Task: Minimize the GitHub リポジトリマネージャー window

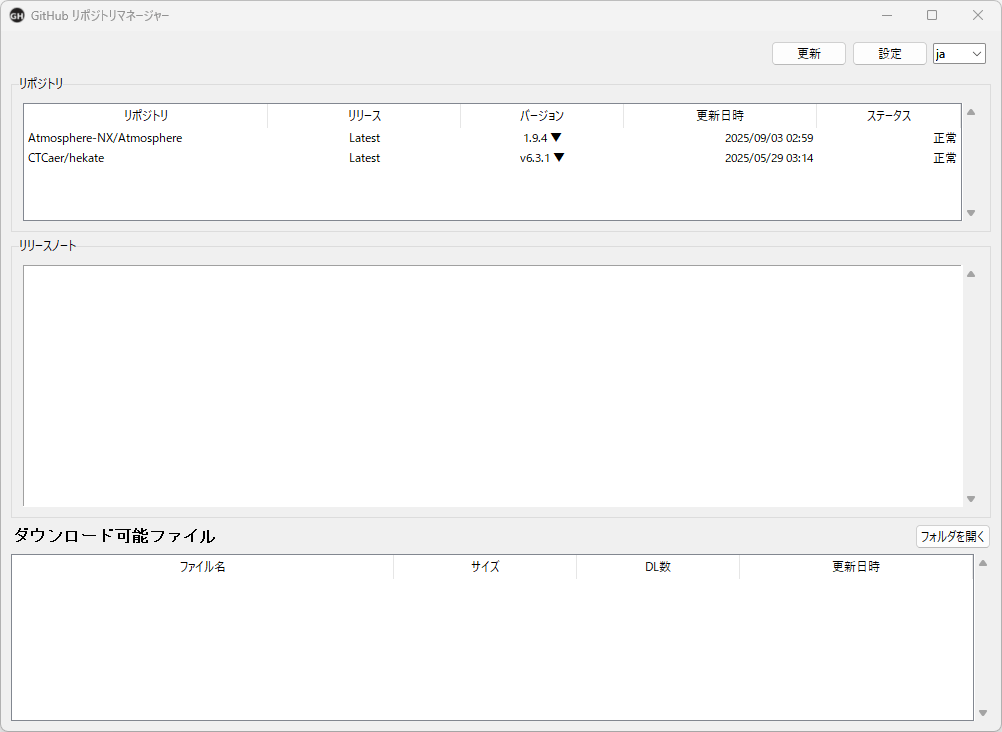Action: pos(887,15)
